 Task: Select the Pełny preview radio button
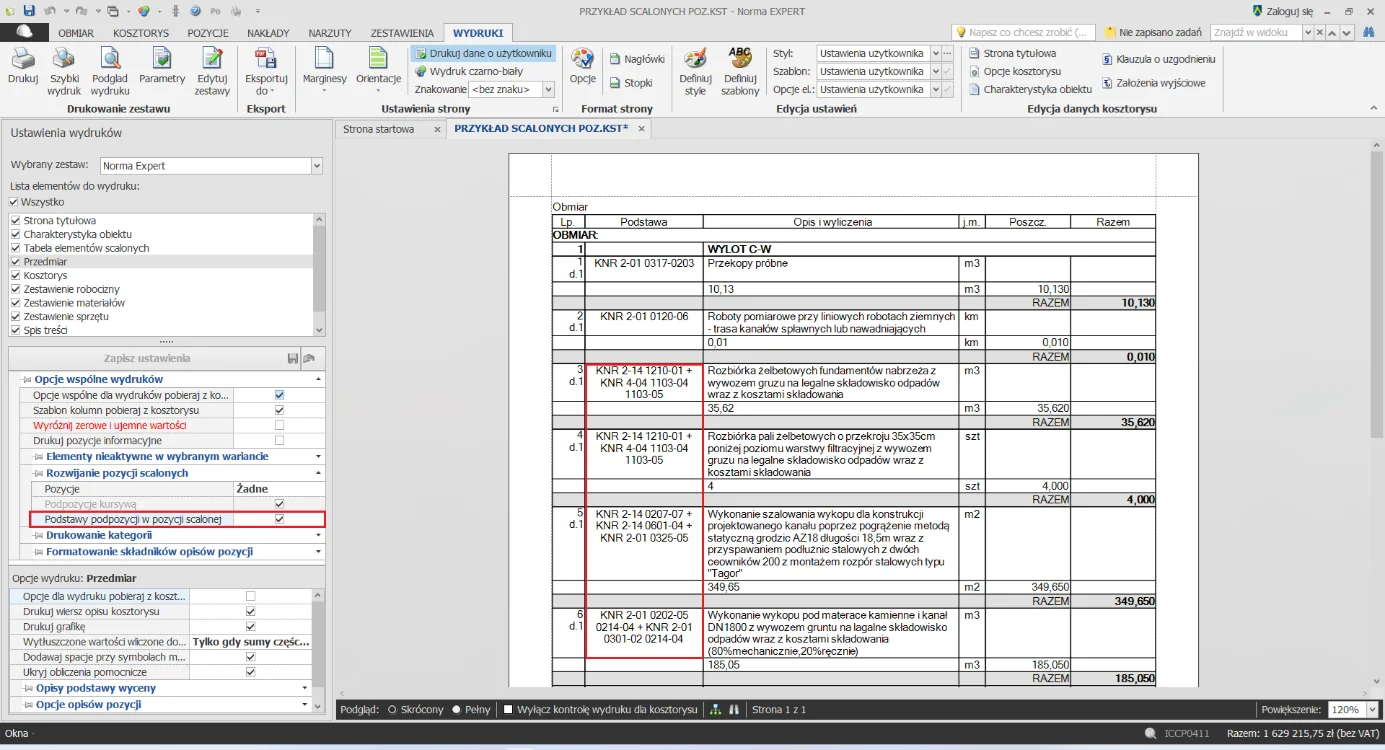pos(457,709)
